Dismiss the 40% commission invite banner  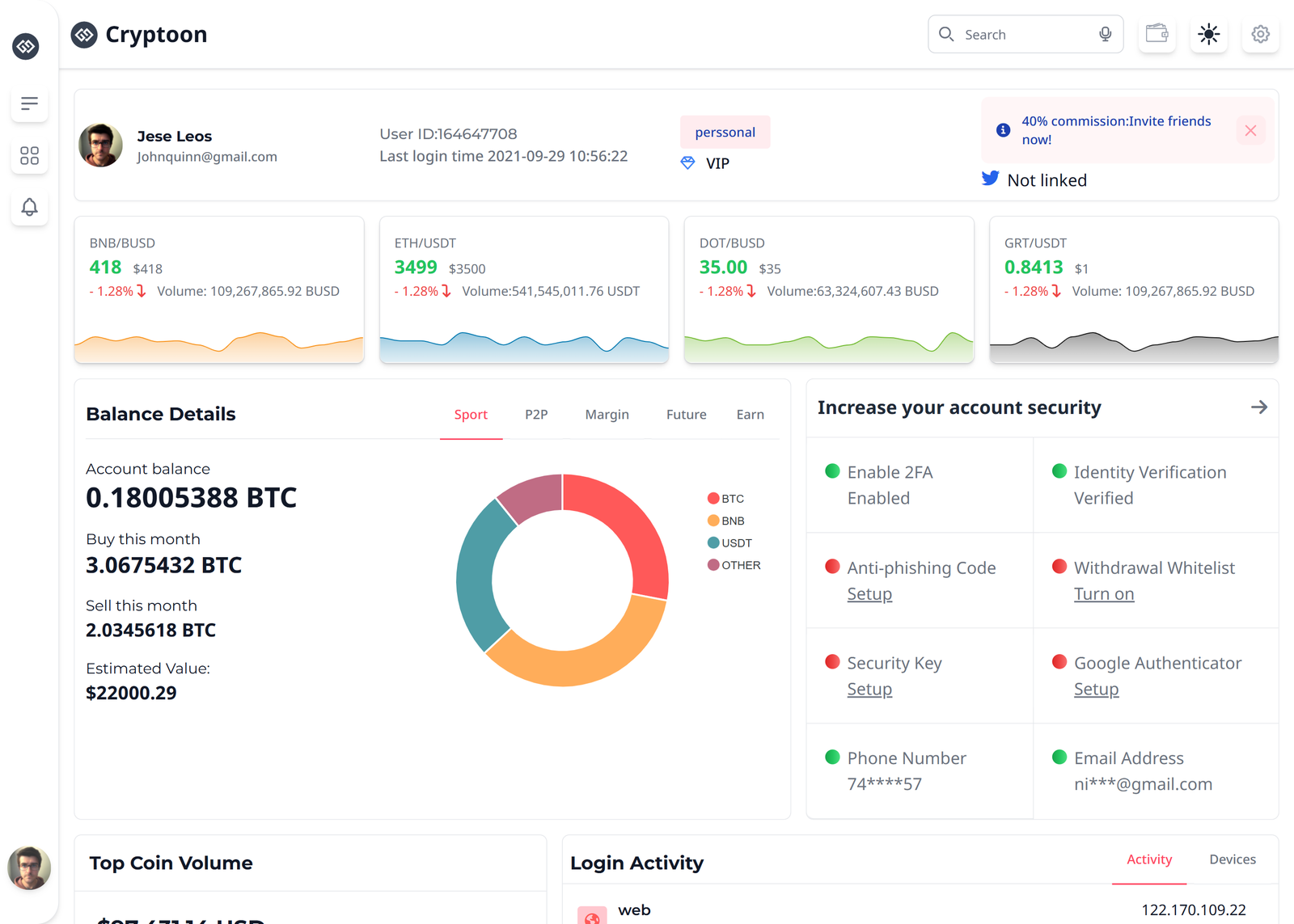tap(1250, 130)
